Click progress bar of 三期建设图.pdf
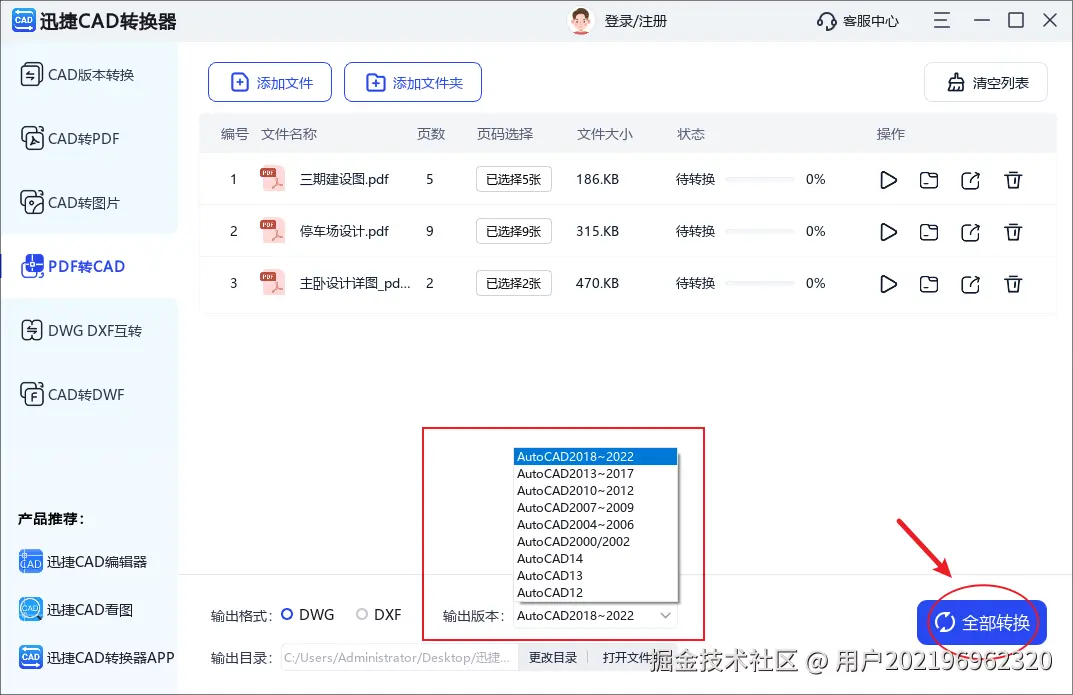Viewport: 1073px width, 695px height. tap(760, 179)
